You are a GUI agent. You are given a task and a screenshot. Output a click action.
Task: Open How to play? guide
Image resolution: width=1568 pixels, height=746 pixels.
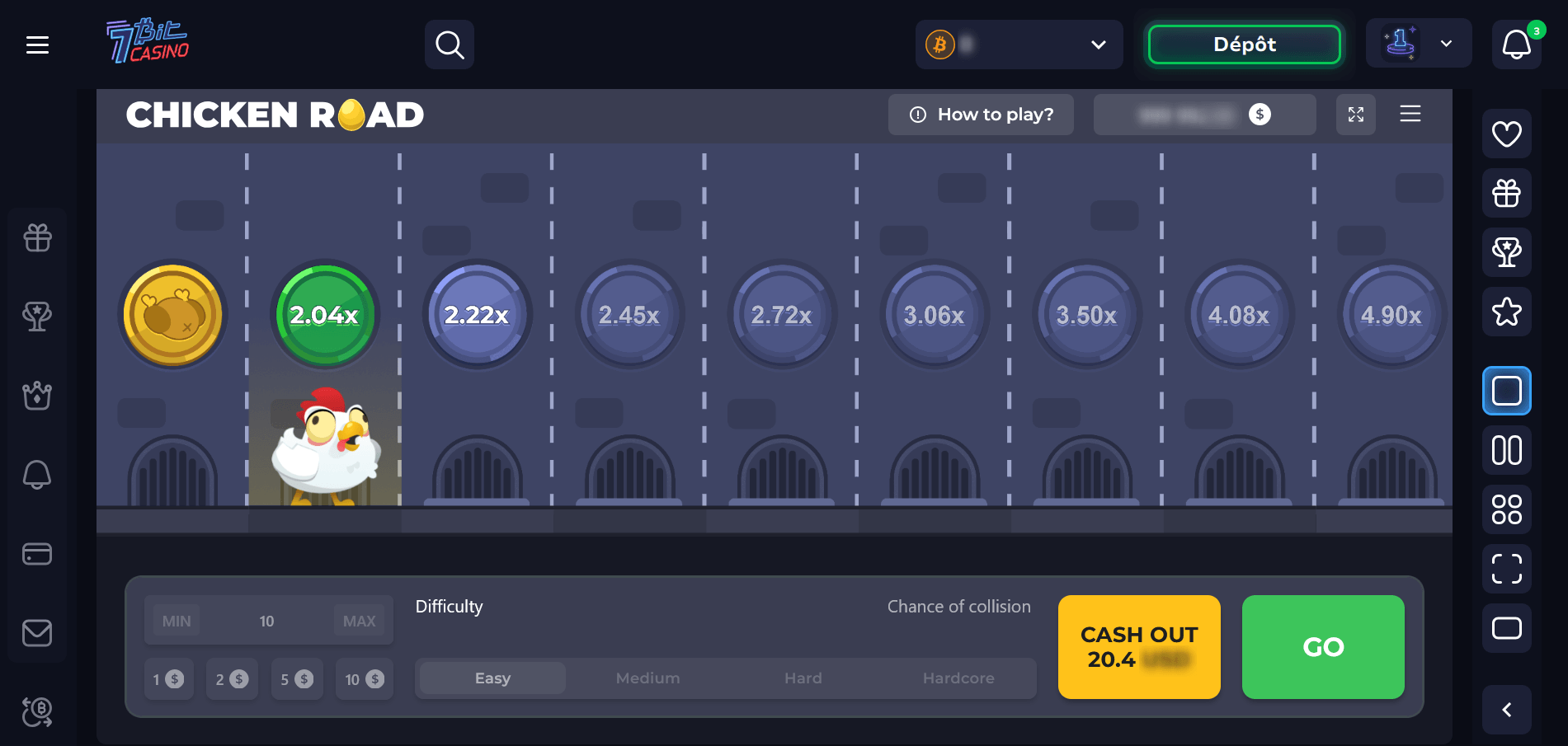point(981,115)
